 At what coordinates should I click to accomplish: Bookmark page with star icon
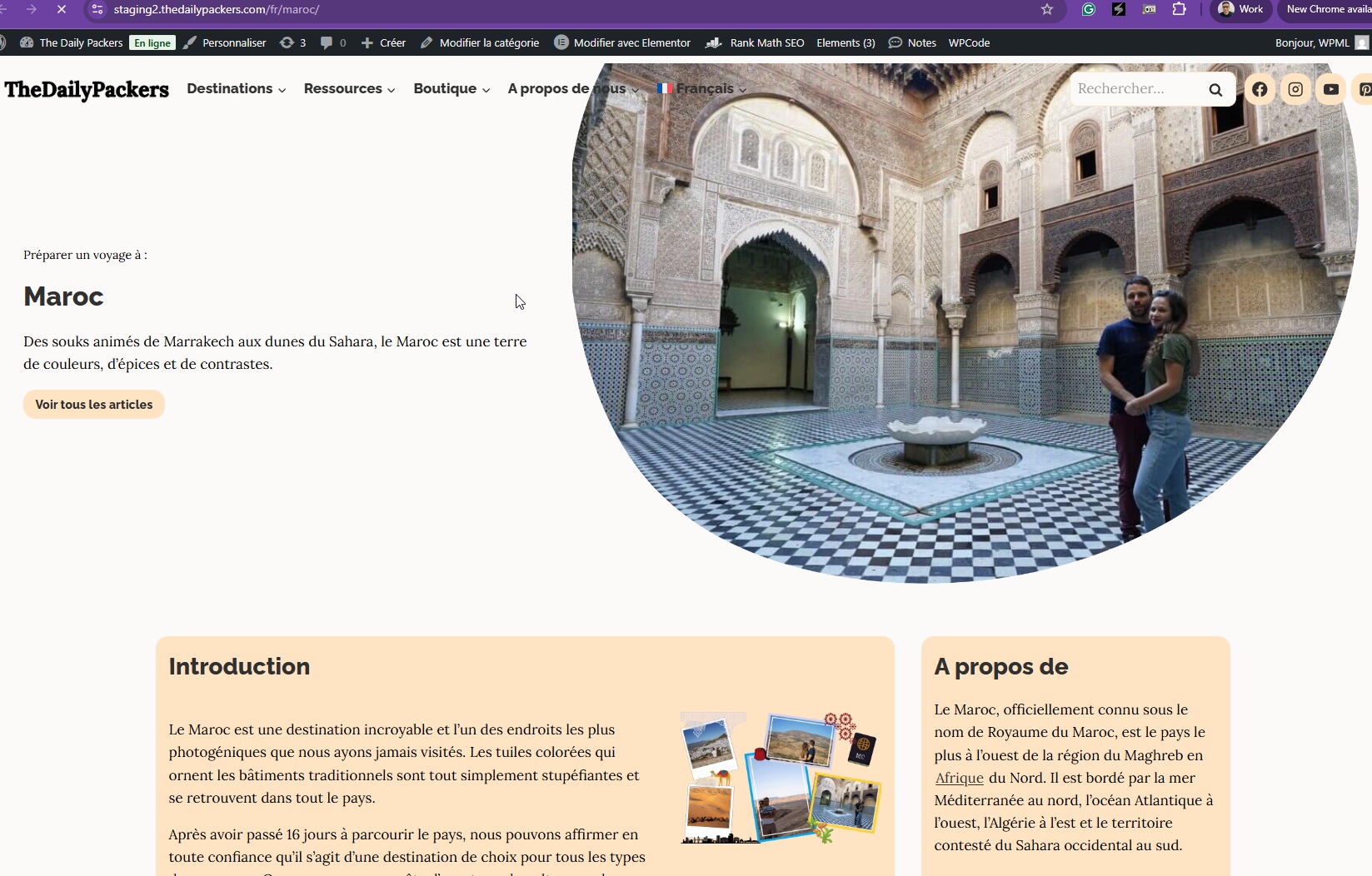click(1047, 9)
